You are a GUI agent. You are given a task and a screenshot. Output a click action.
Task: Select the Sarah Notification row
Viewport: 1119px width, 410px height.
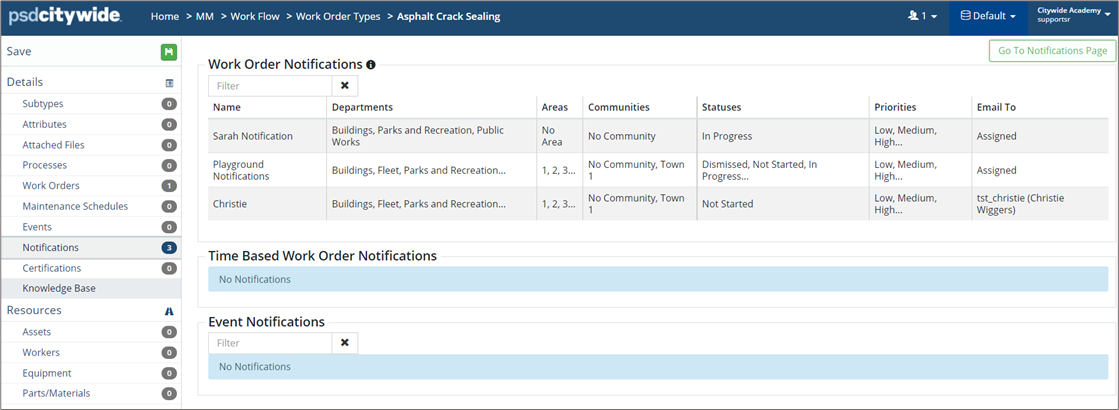253,136
